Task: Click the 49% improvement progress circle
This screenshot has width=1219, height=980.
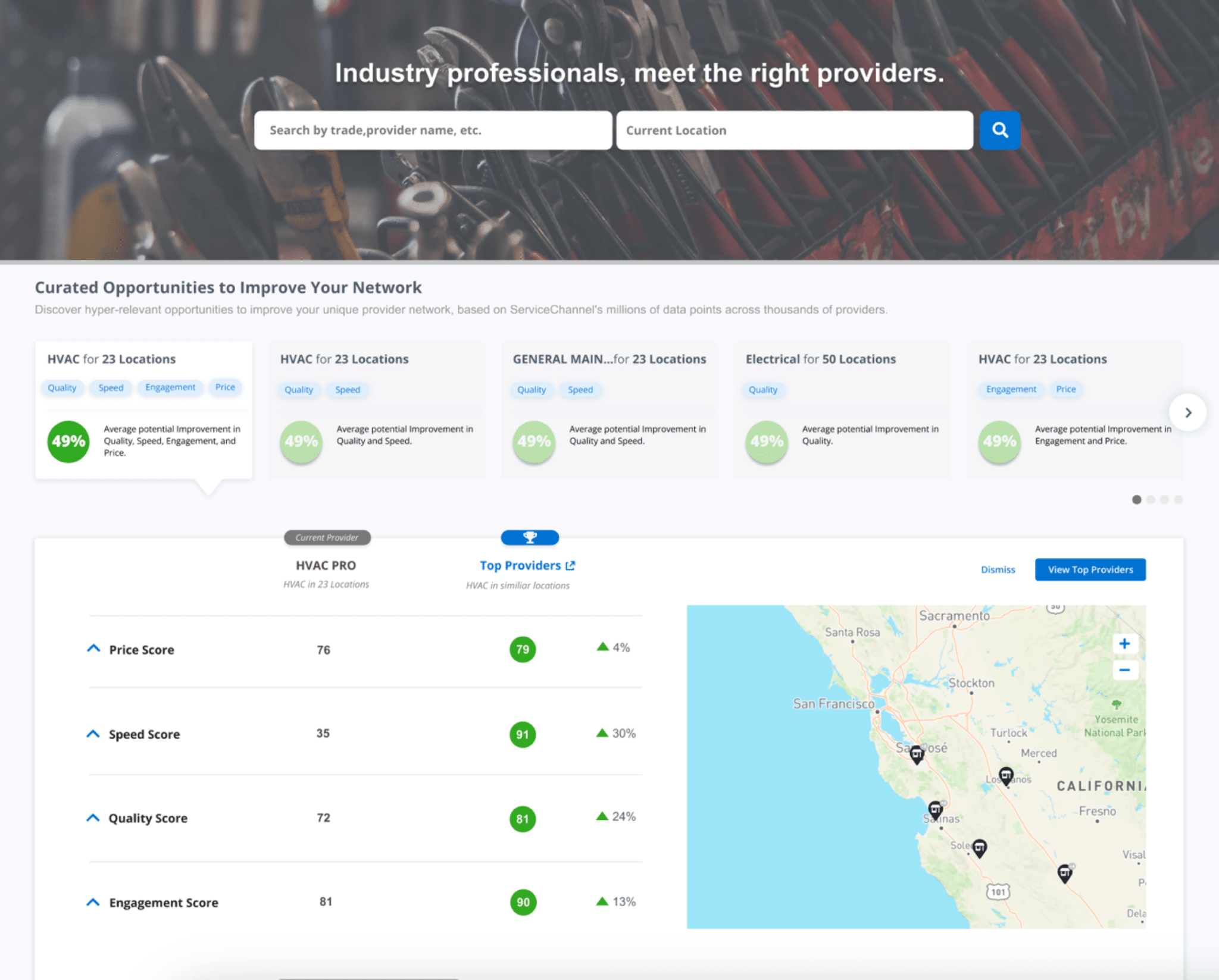Action: pos(68,441)
